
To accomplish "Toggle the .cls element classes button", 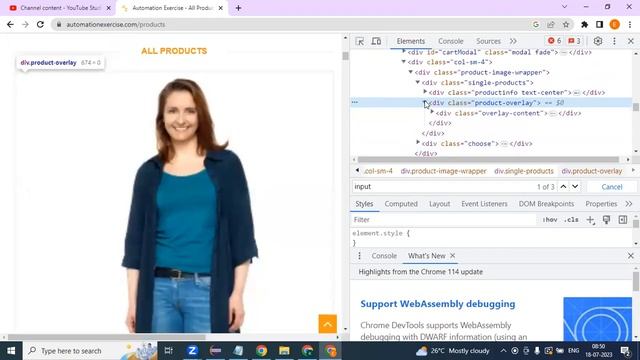I will click(571, 220).
